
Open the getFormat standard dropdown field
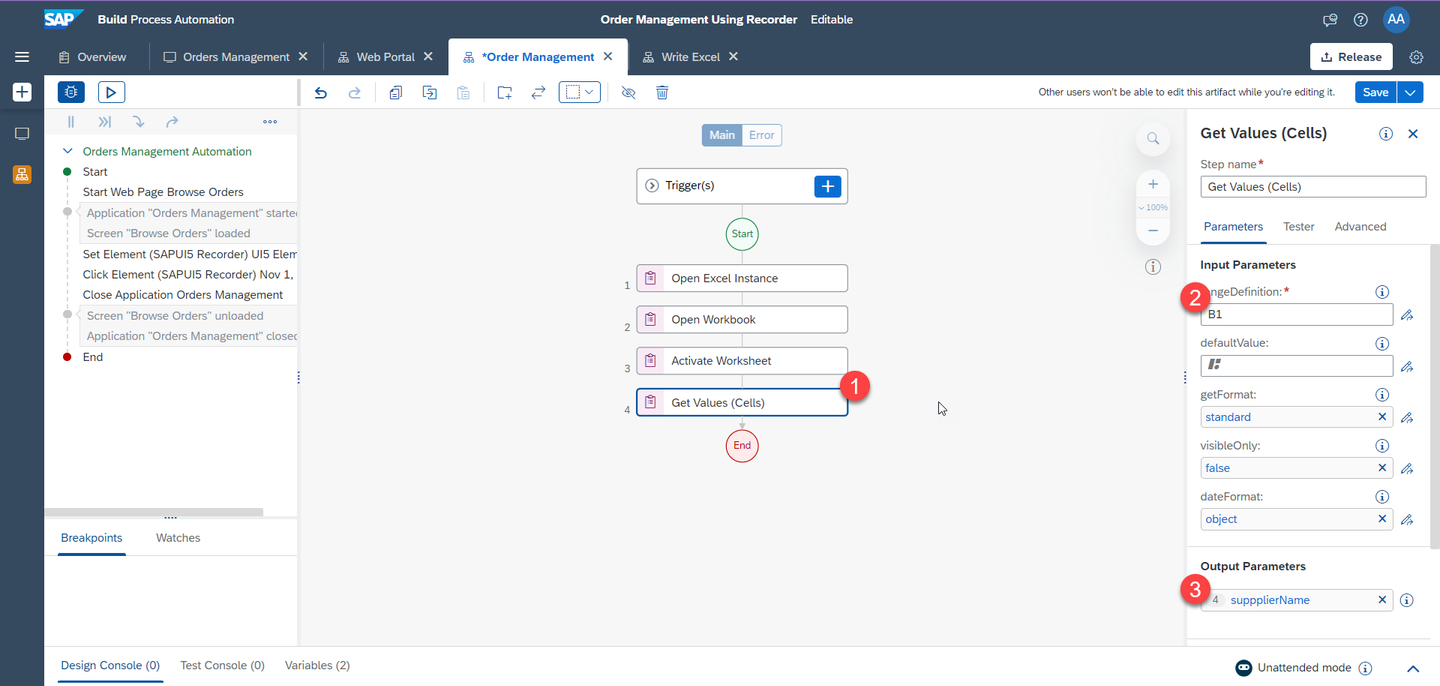(1297, 417)
